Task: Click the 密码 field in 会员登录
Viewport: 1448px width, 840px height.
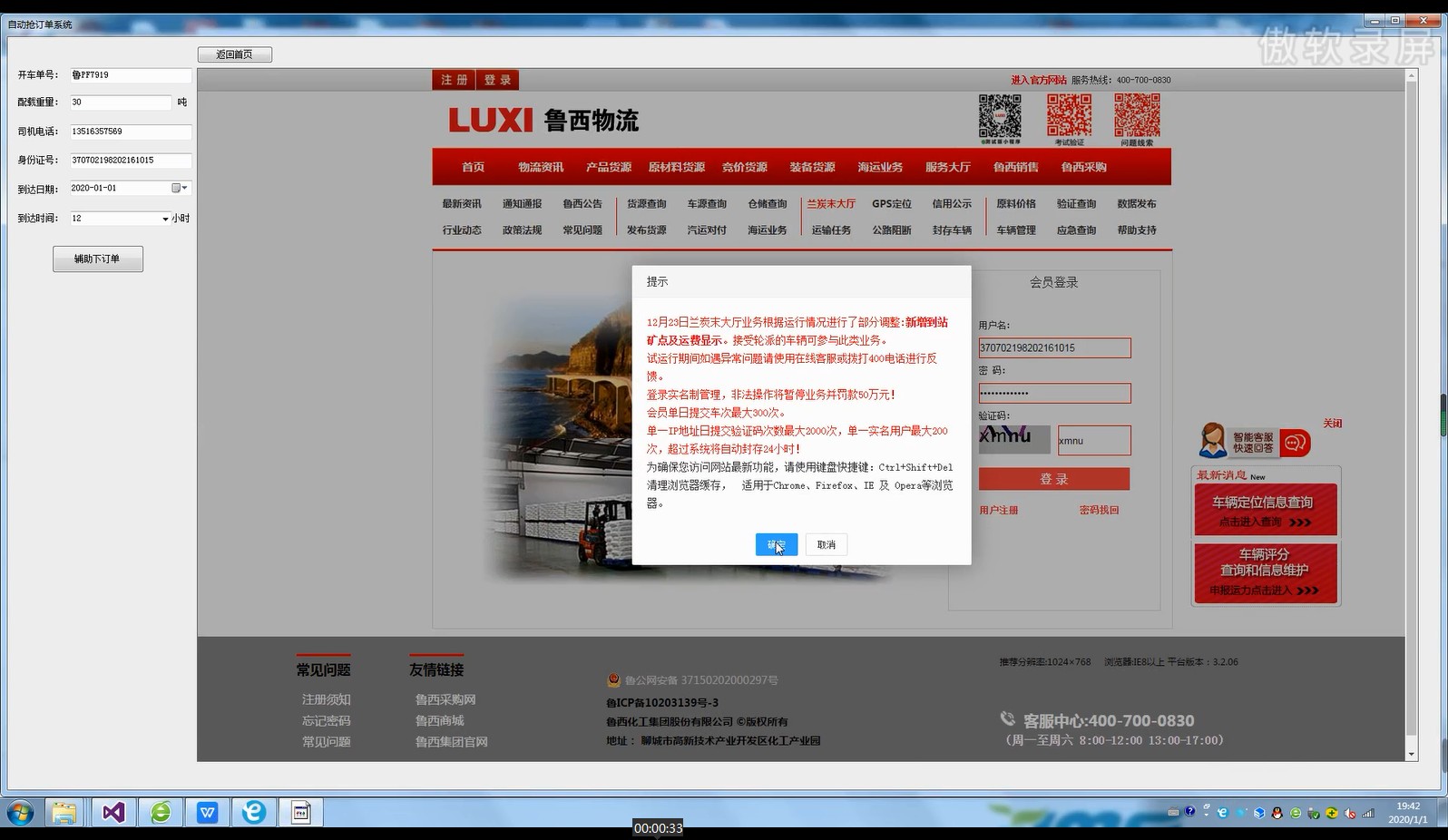Action: pyautogui.click(x=1054, y=393)
